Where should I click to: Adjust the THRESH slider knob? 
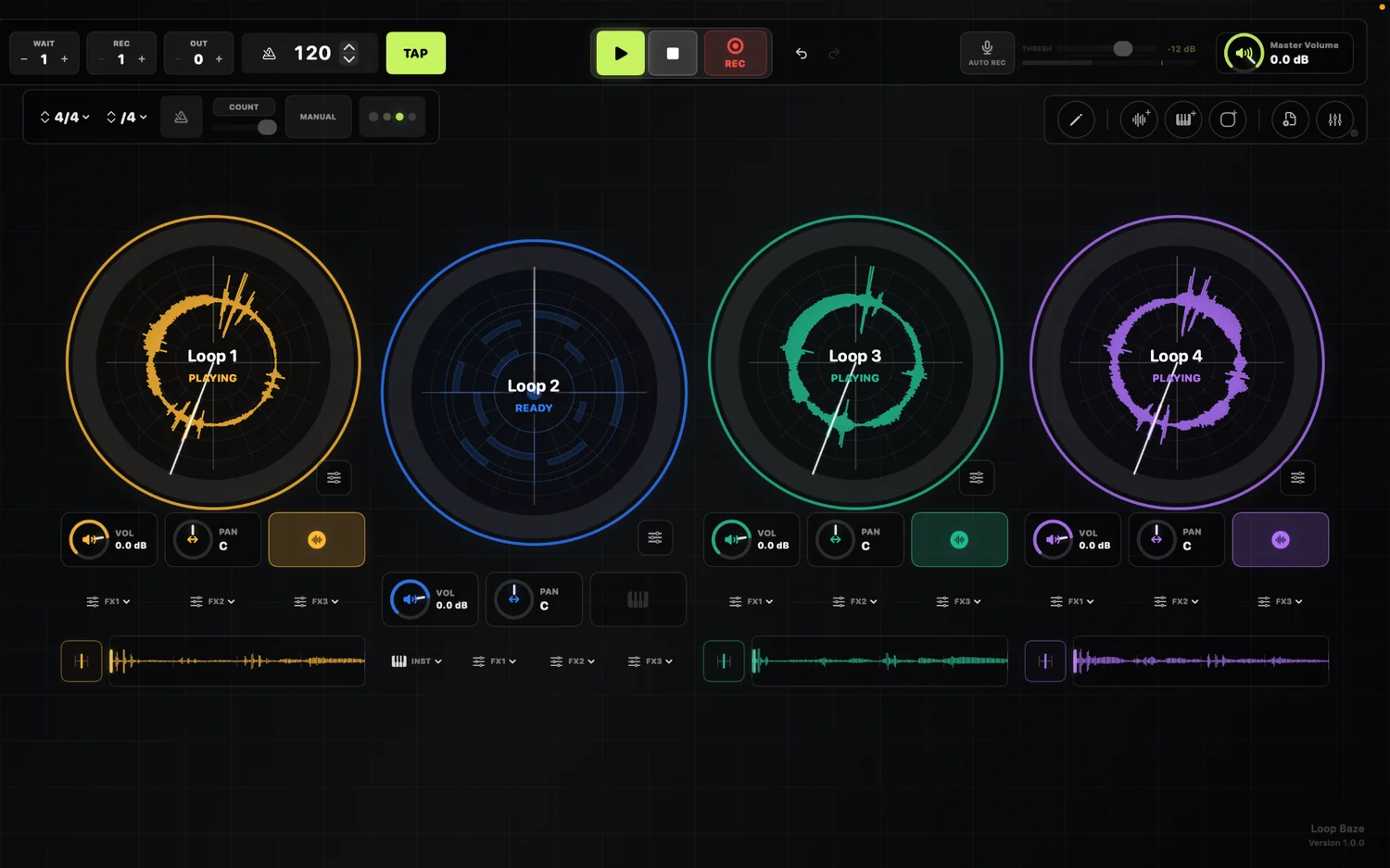click(1122, 48)
